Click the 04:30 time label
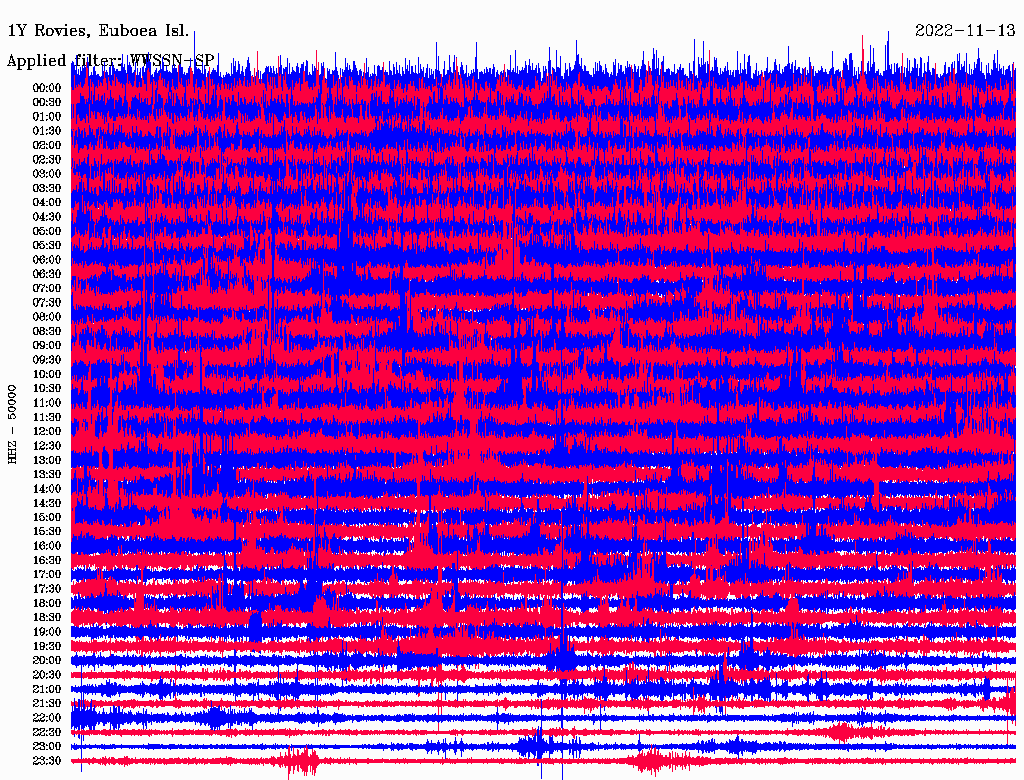 [47, 217]
